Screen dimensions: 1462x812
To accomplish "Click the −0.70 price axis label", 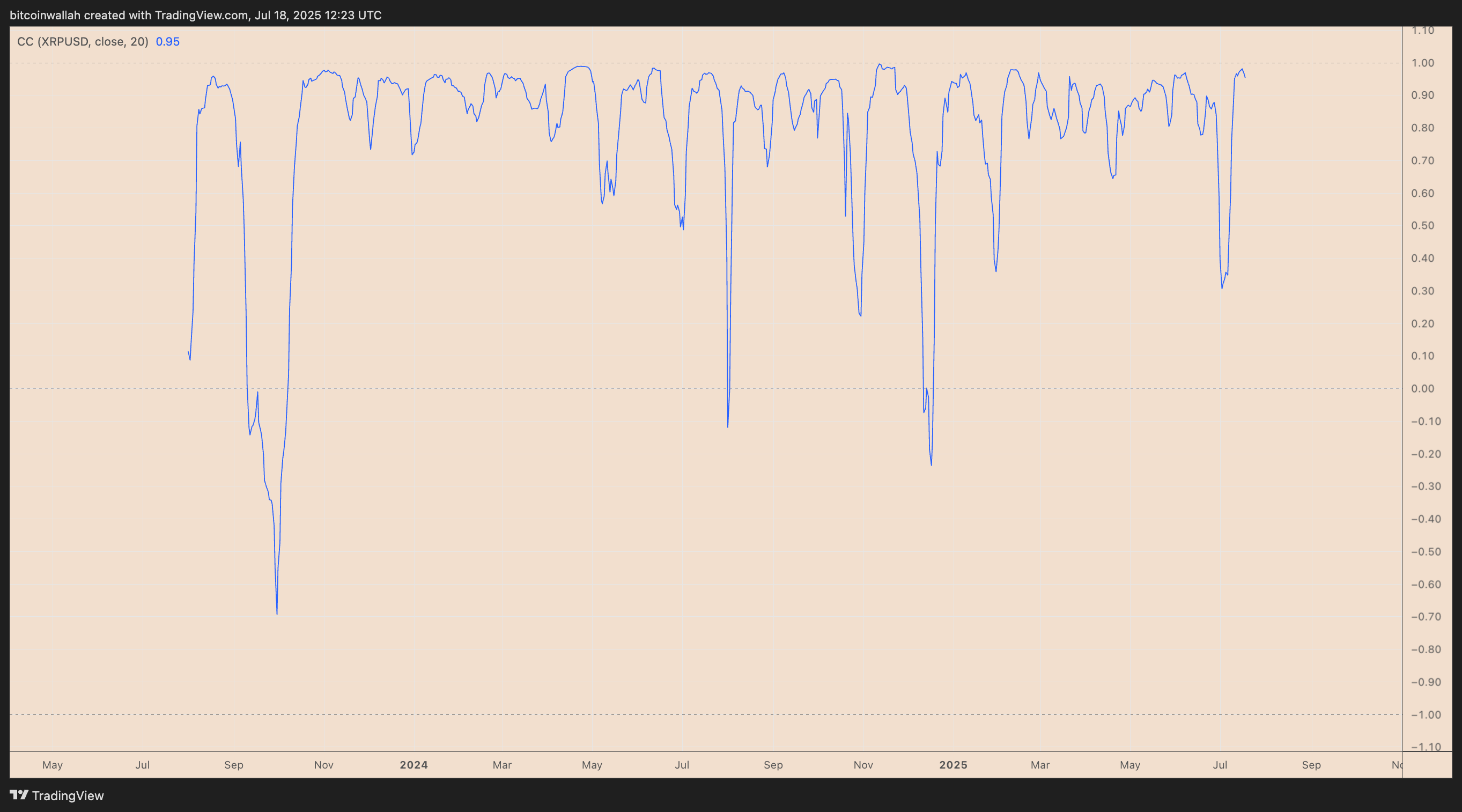I will coord(1425,617).
